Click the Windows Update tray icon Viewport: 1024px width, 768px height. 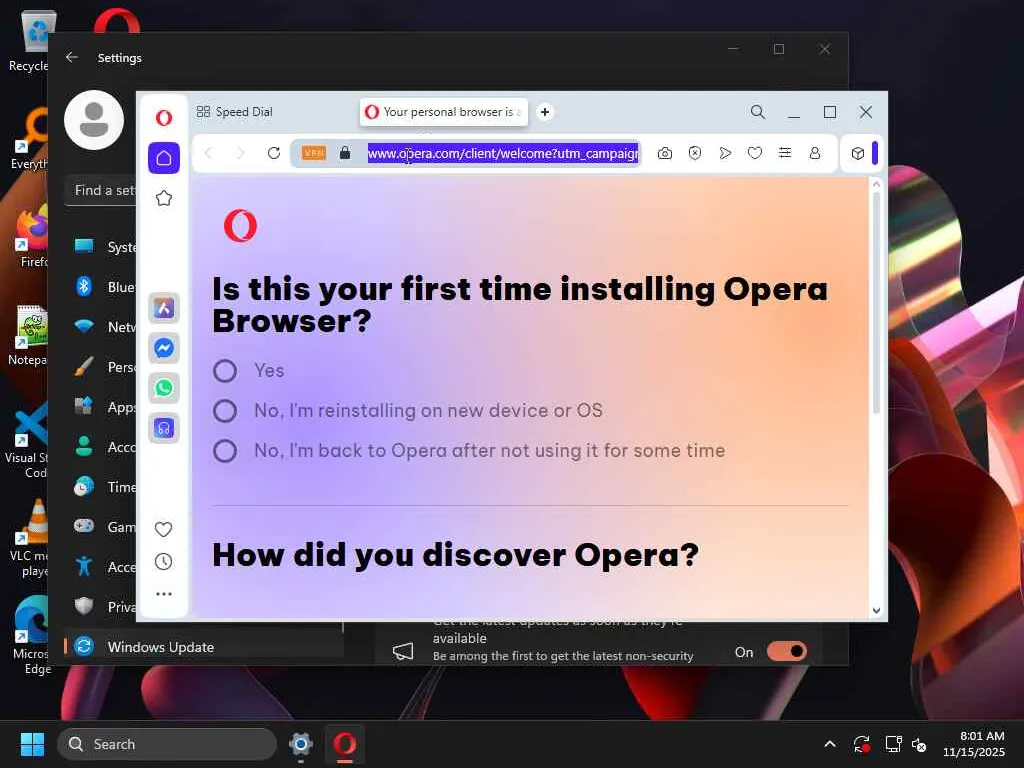click(862, 744)
